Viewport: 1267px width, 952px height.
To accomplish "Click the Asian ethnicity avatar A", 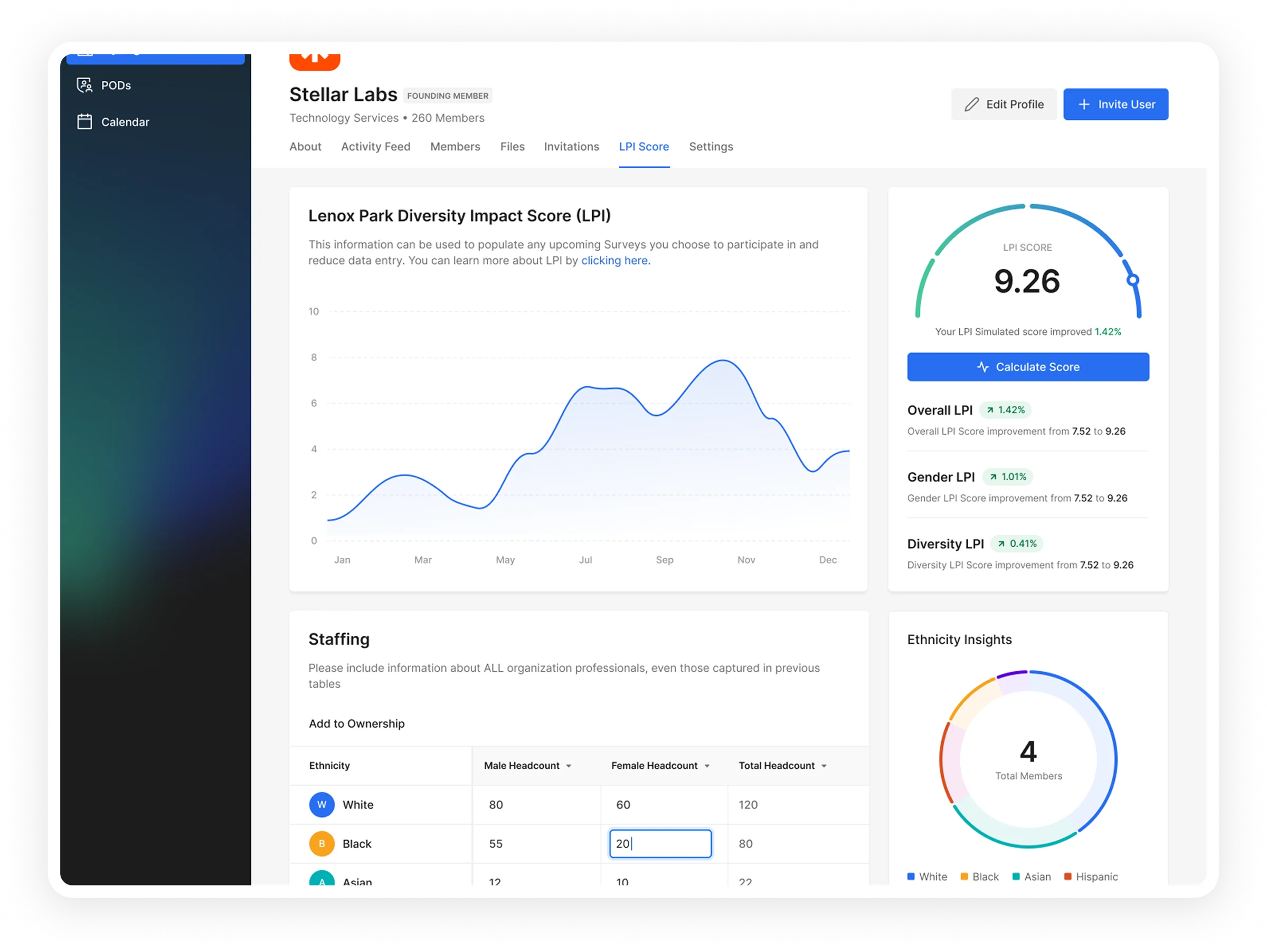I will click(322, 878).
